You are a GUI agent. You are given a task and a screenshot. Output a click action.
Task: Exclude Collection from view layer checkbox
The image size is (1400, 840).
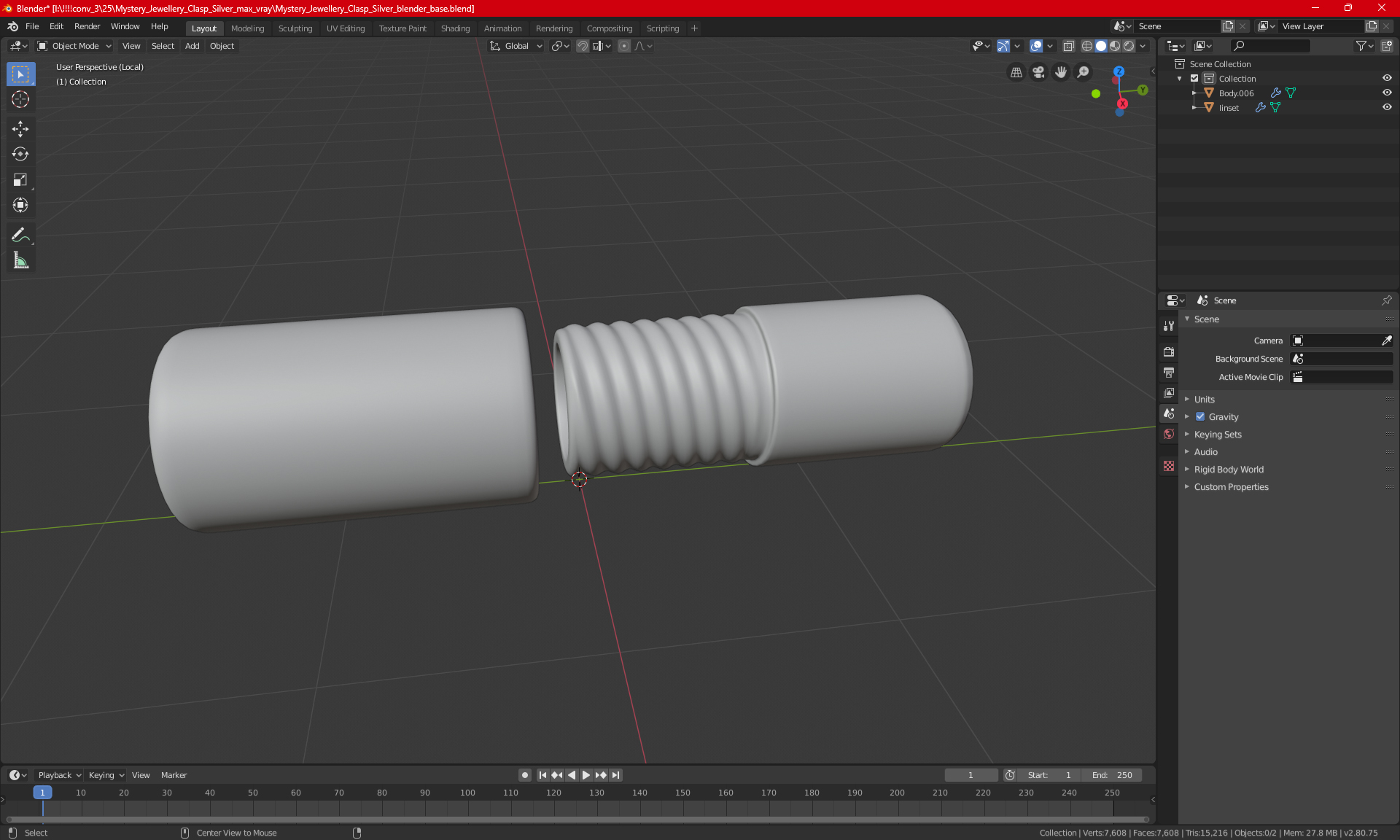tap(1194, 78)
